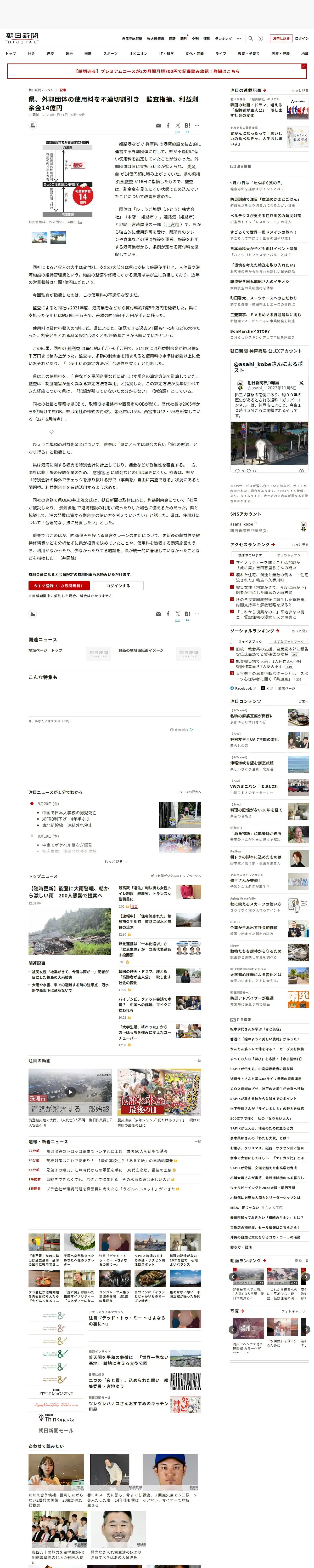This screenshot has height=1568, width=314.
Task: Open the Facebook link under social ranking
Action: click(242, 688)
